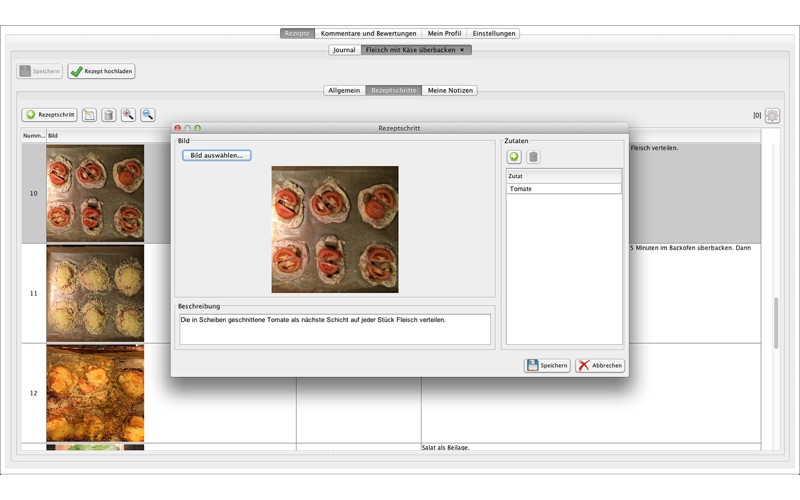Click the 'Minuten im Backofen überbacken' description
The width and height of the screenshot is (800, 500).
[691, 248]
